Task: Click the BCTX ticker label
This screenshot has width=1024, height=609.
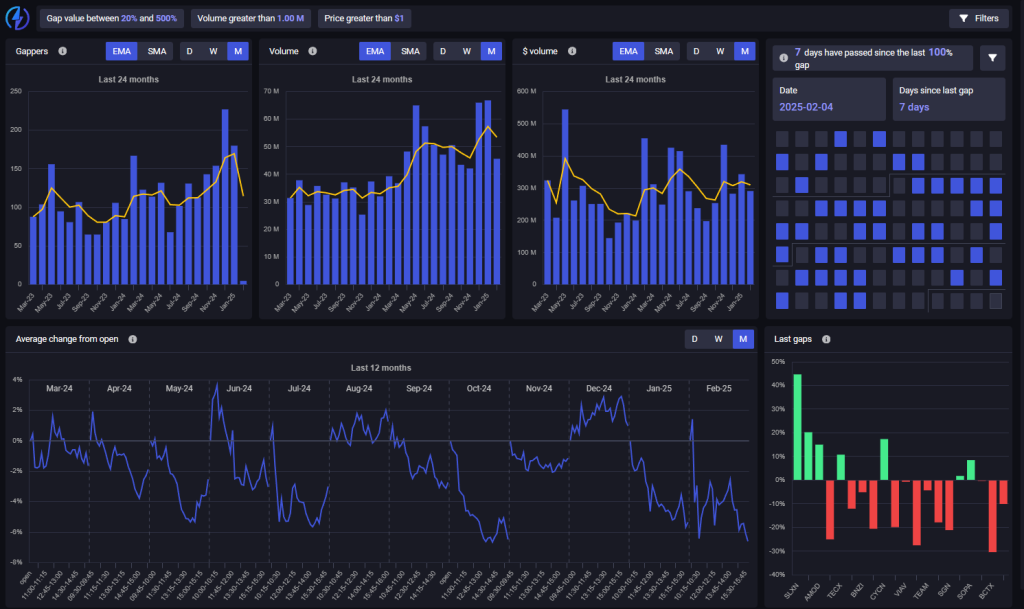Action: click(985, 591)
